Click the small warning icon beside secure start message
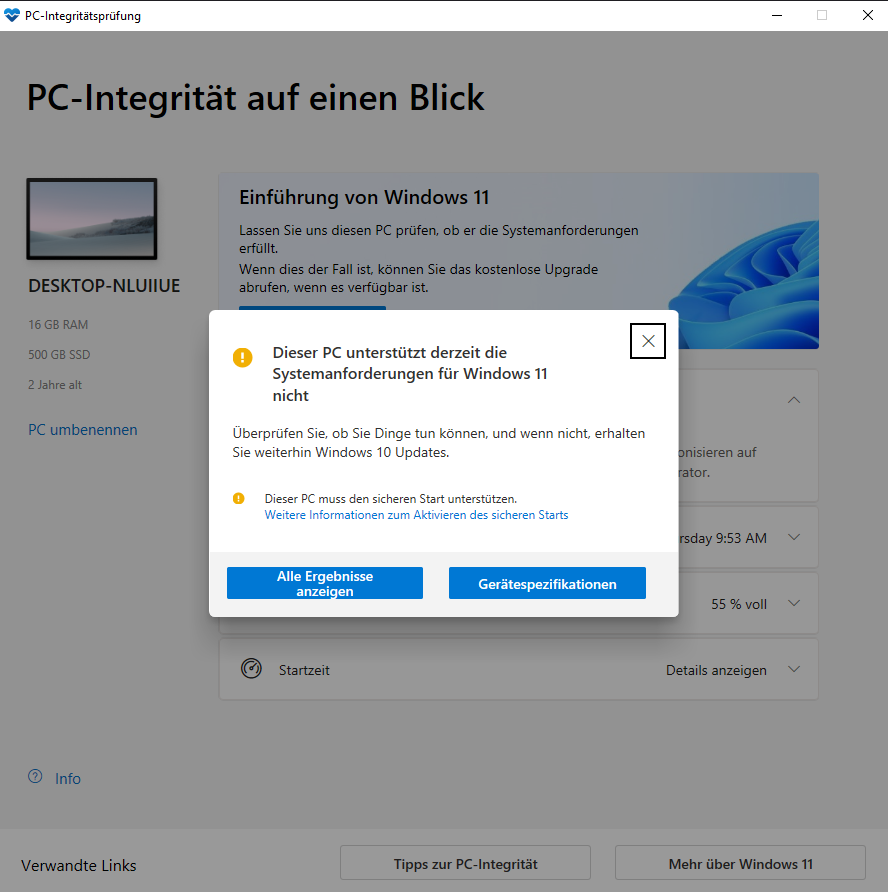Viewport: 888px width, 892px height. click(x=238, y=498)
